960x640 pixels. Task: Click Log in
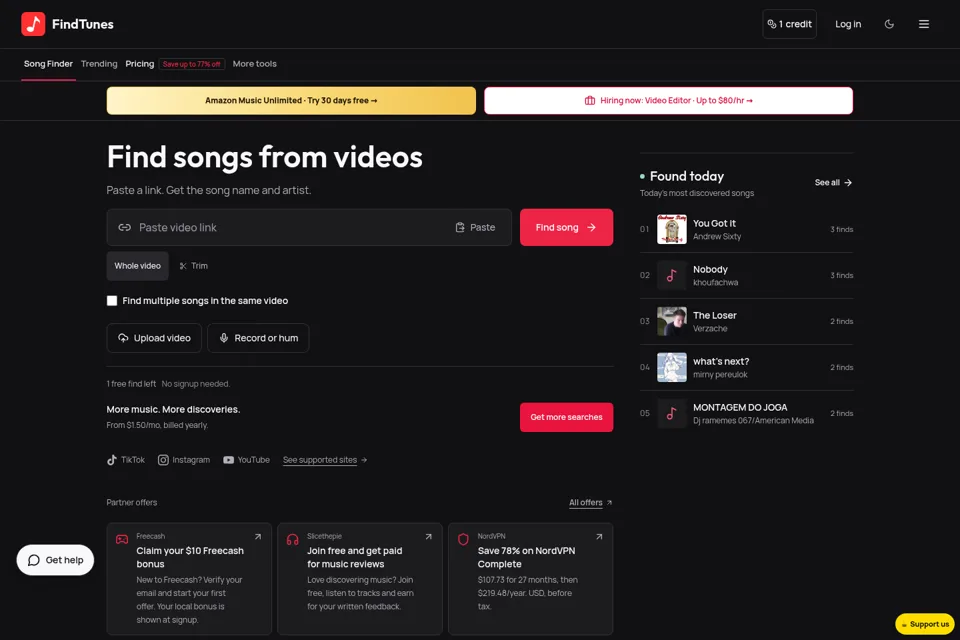848,24
